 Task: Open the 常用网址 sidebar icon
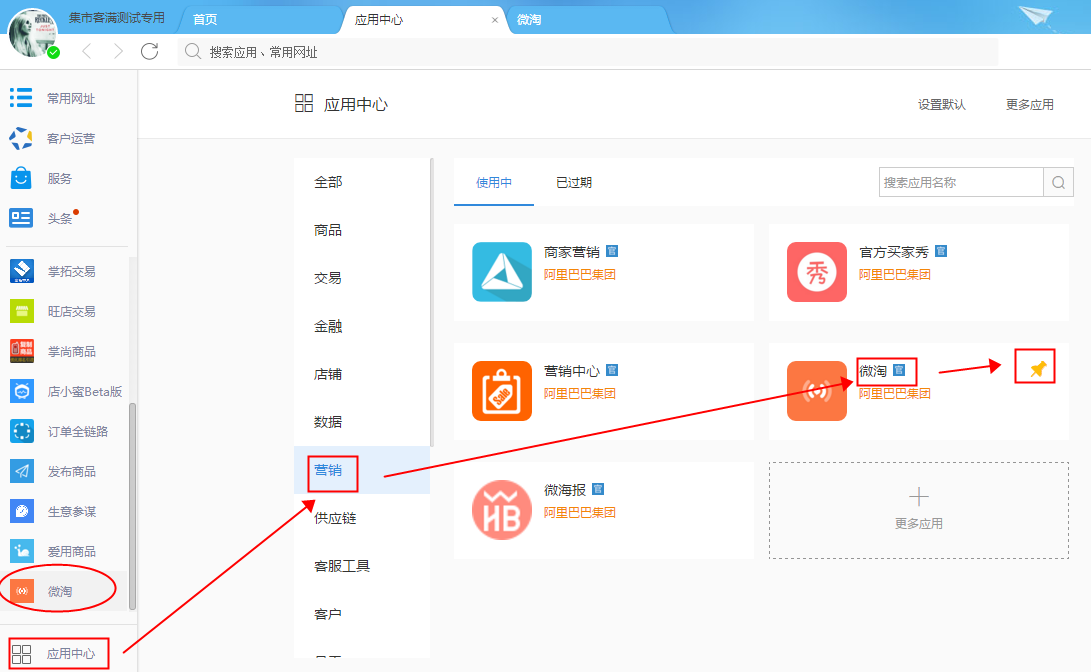[x=21, y=97]
